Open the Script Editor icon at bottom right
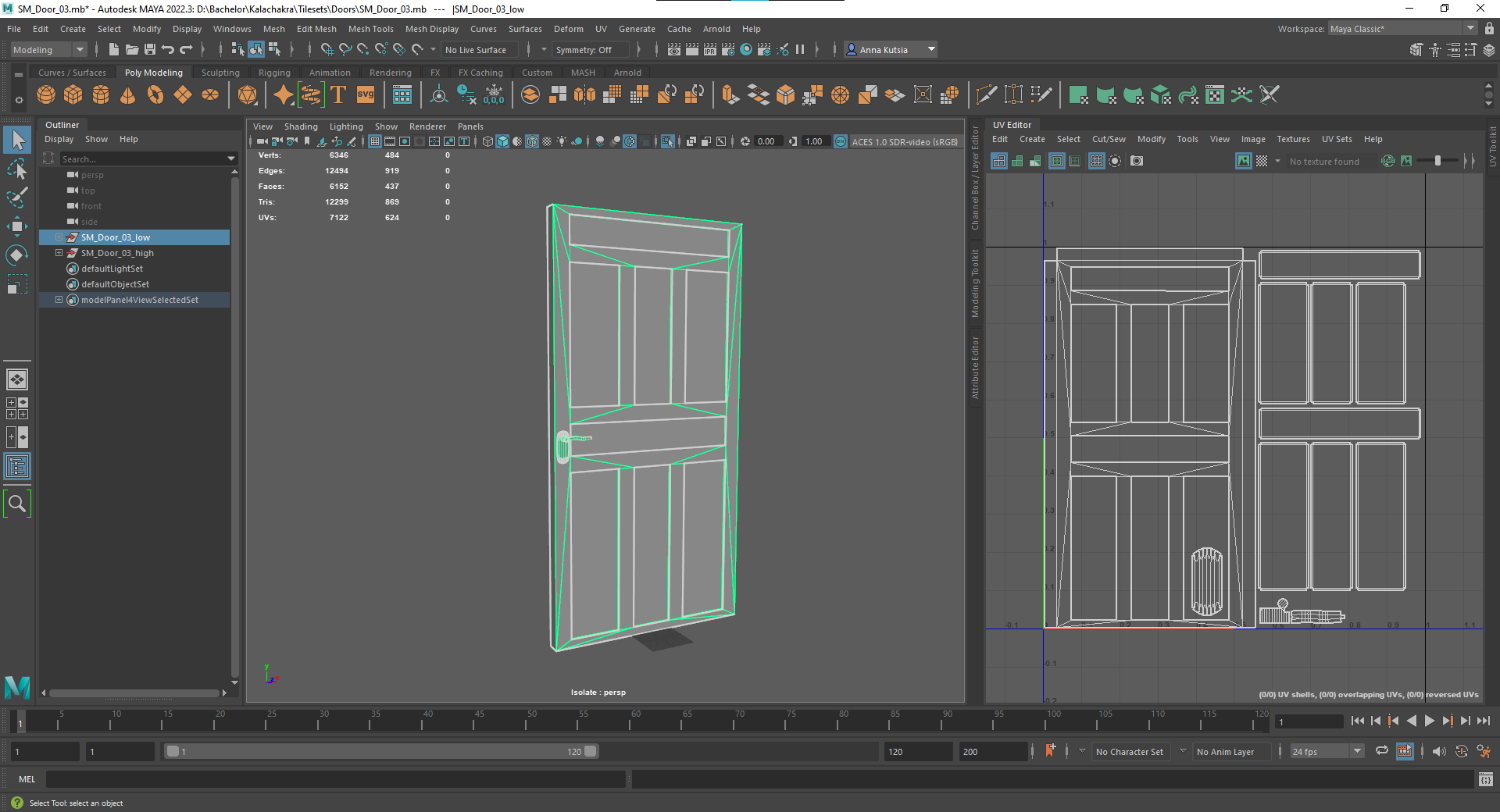Viewport: 1500px width, 812px height. [1485, 779]
